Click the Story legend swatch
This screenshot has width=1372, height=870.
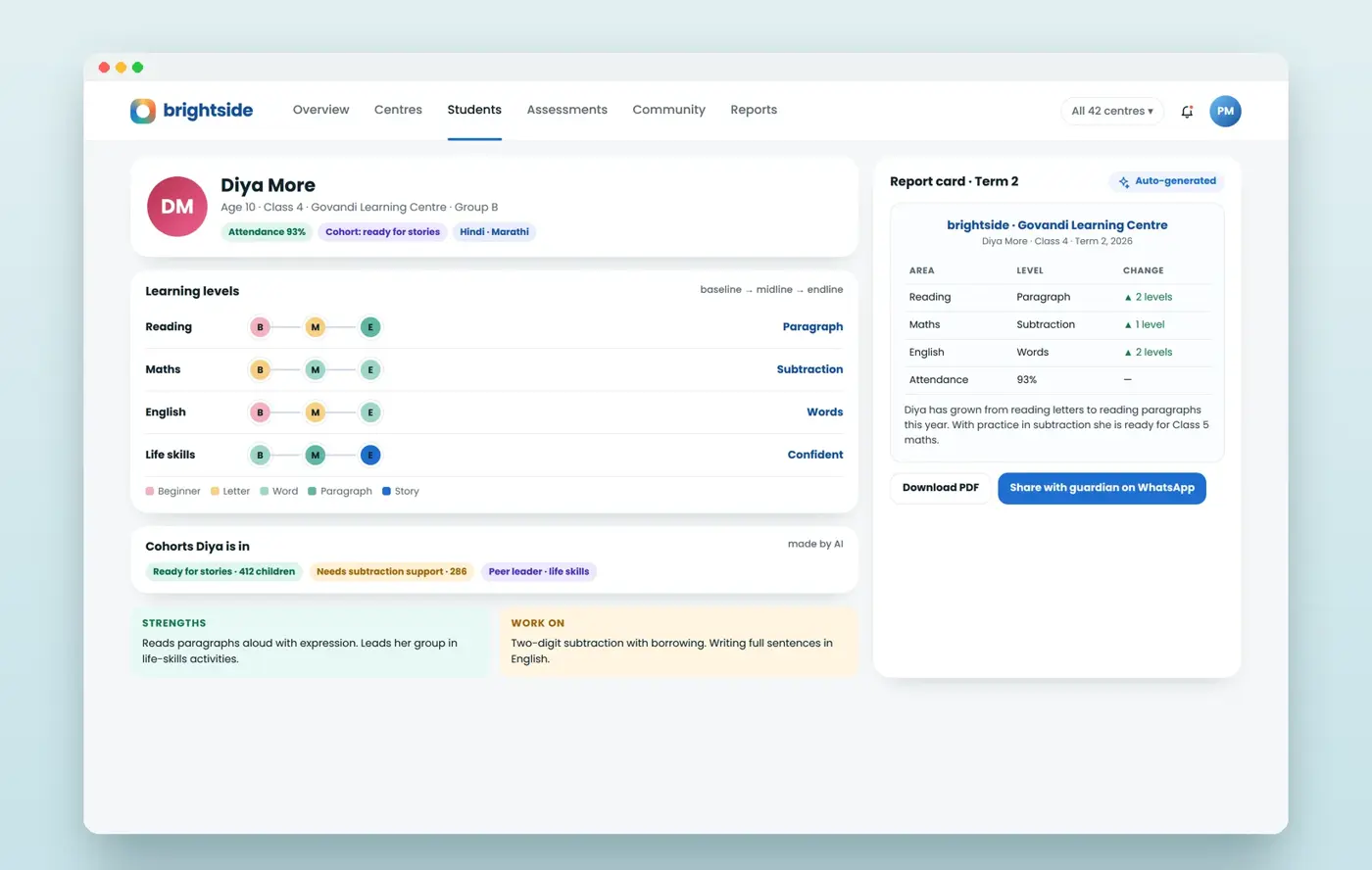point(386,492)
